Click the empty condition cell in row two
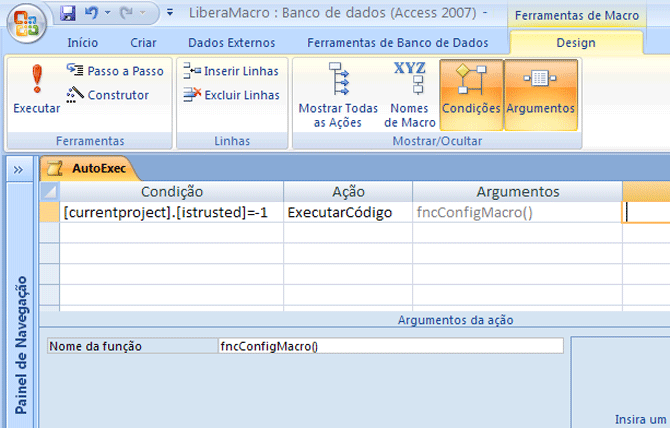This screenshot has height=428, width=670. (172, 233)
